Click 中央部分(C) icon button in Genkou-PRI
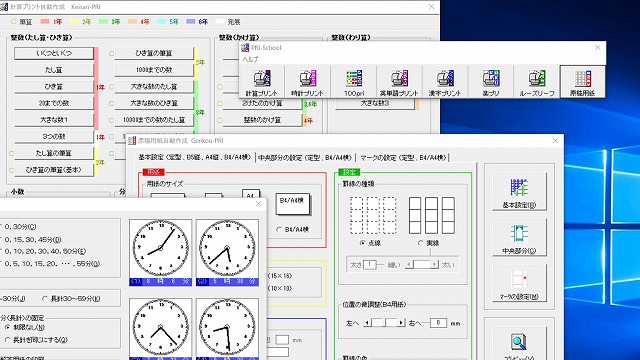This screenshot has width=640, height=360. click(519, 237)
